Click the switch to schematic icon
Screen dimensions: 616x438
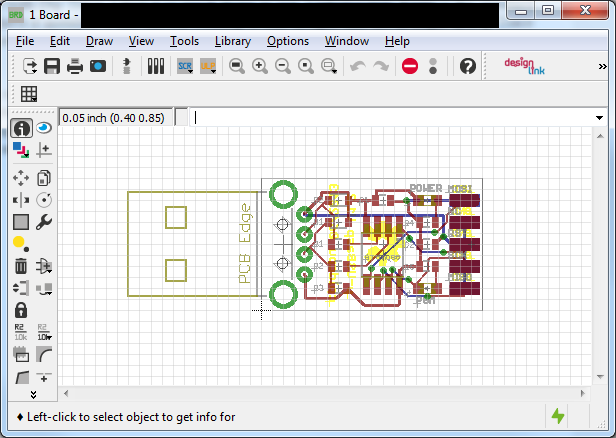[126, 66]
